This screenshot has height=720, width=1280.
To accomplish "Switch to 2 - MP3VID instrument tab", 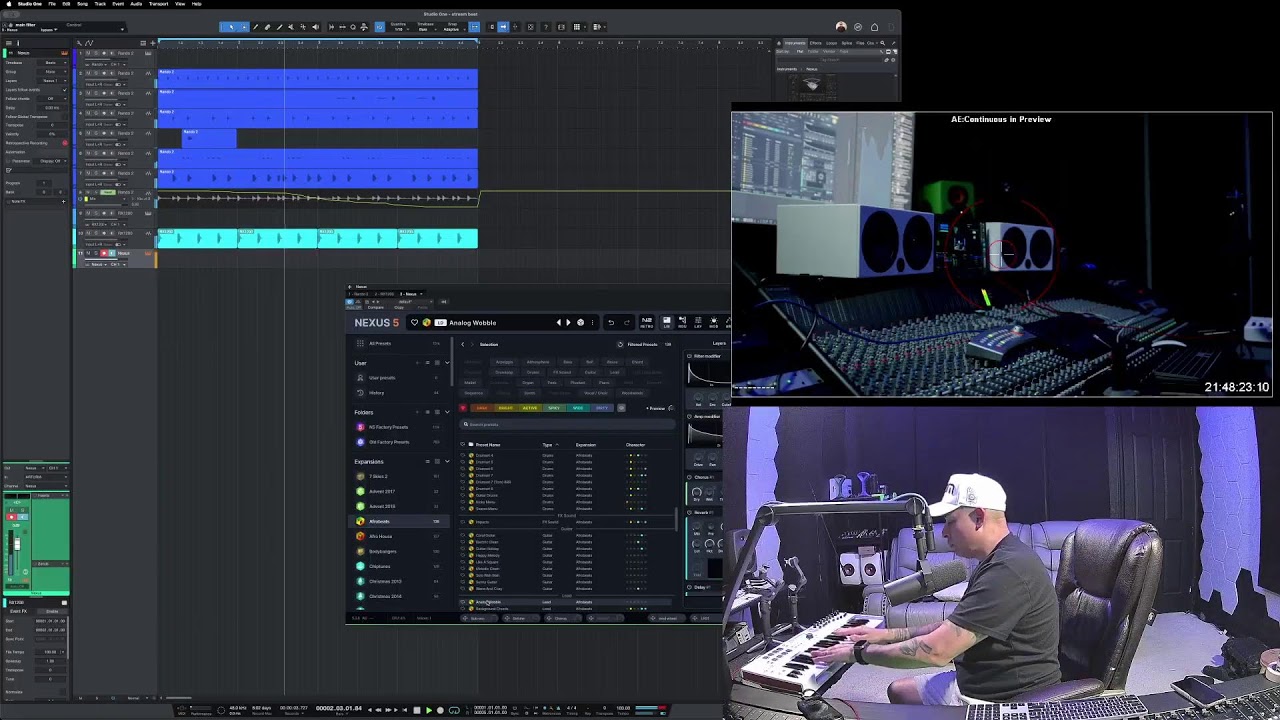I will tap(384, 294).
